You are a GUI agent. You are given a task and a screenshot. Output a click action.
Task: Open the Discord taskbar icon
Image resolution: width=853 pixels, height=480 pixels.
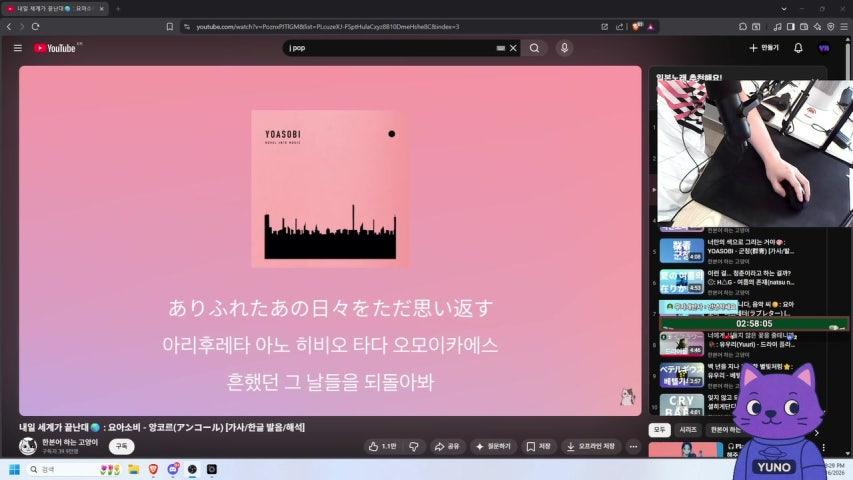[x=173, y=469]
